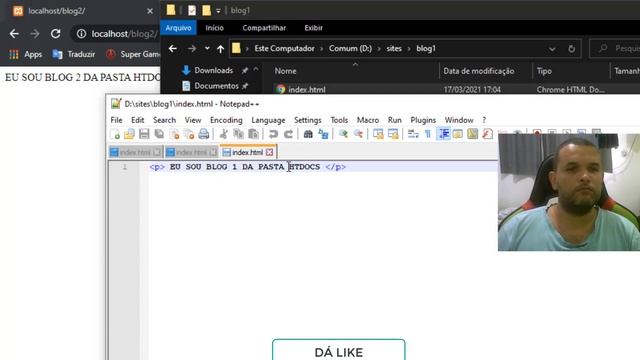
Task: Toggle synchronize horizontal scrolling icon
Action: point(393,134)
